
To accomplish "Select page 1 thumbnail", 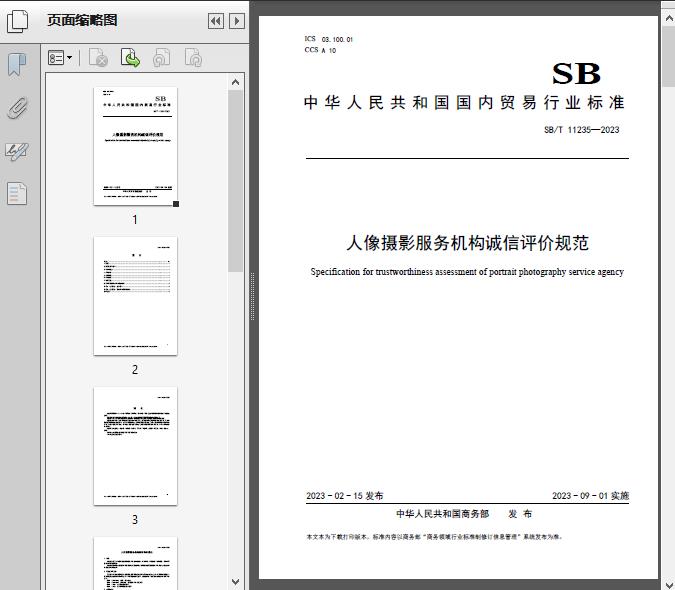I will [x=135, y=146].
